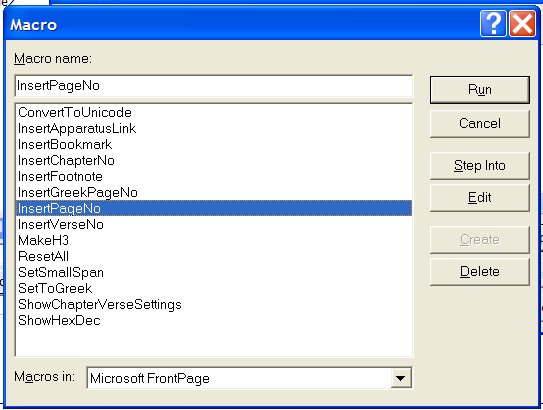Delete the selected macro
Image resolution: width=543 pixels, height=410 pixels.
coord(480,271)
